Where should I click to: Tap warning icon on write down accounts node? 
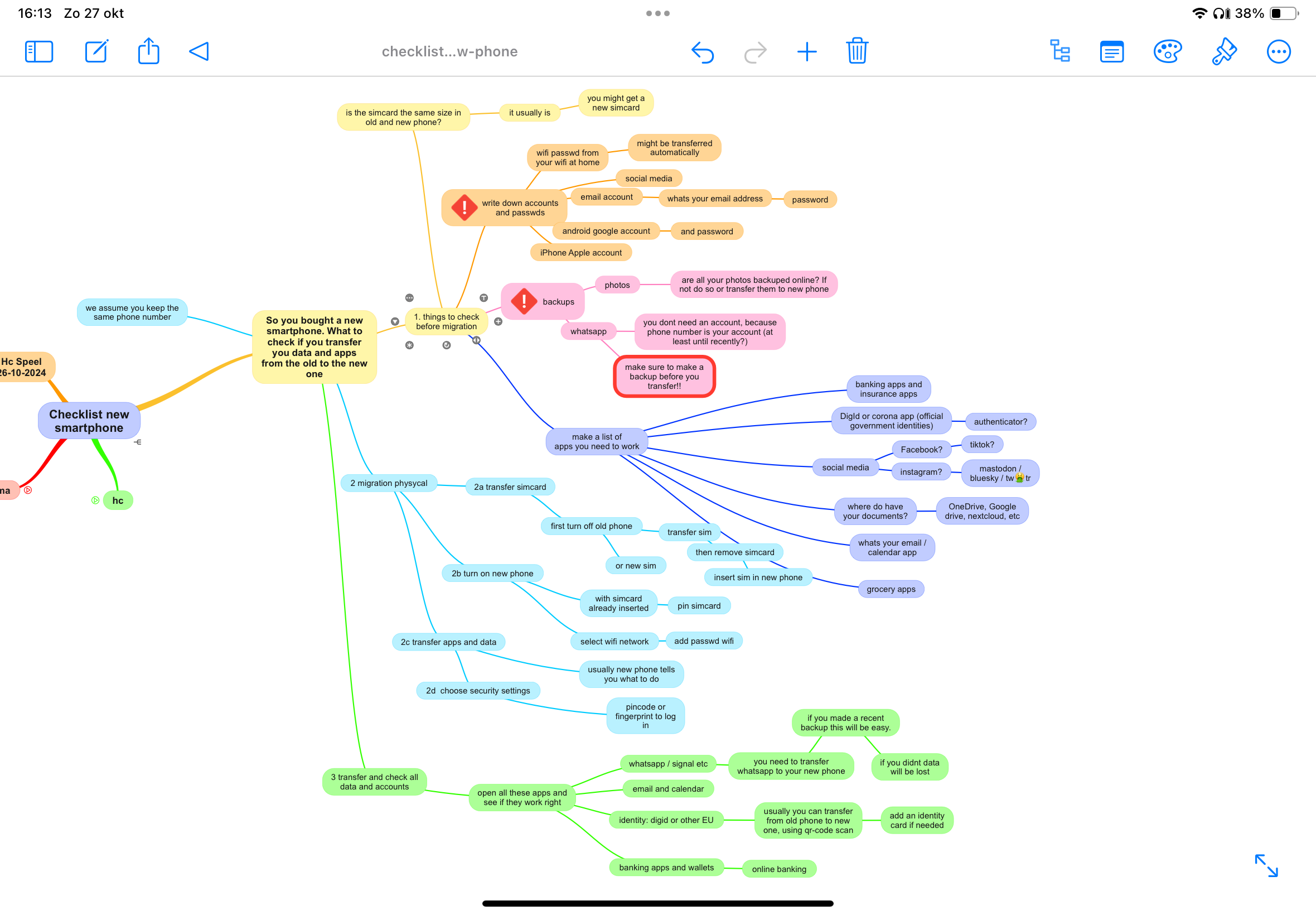[x=464, y=208]
